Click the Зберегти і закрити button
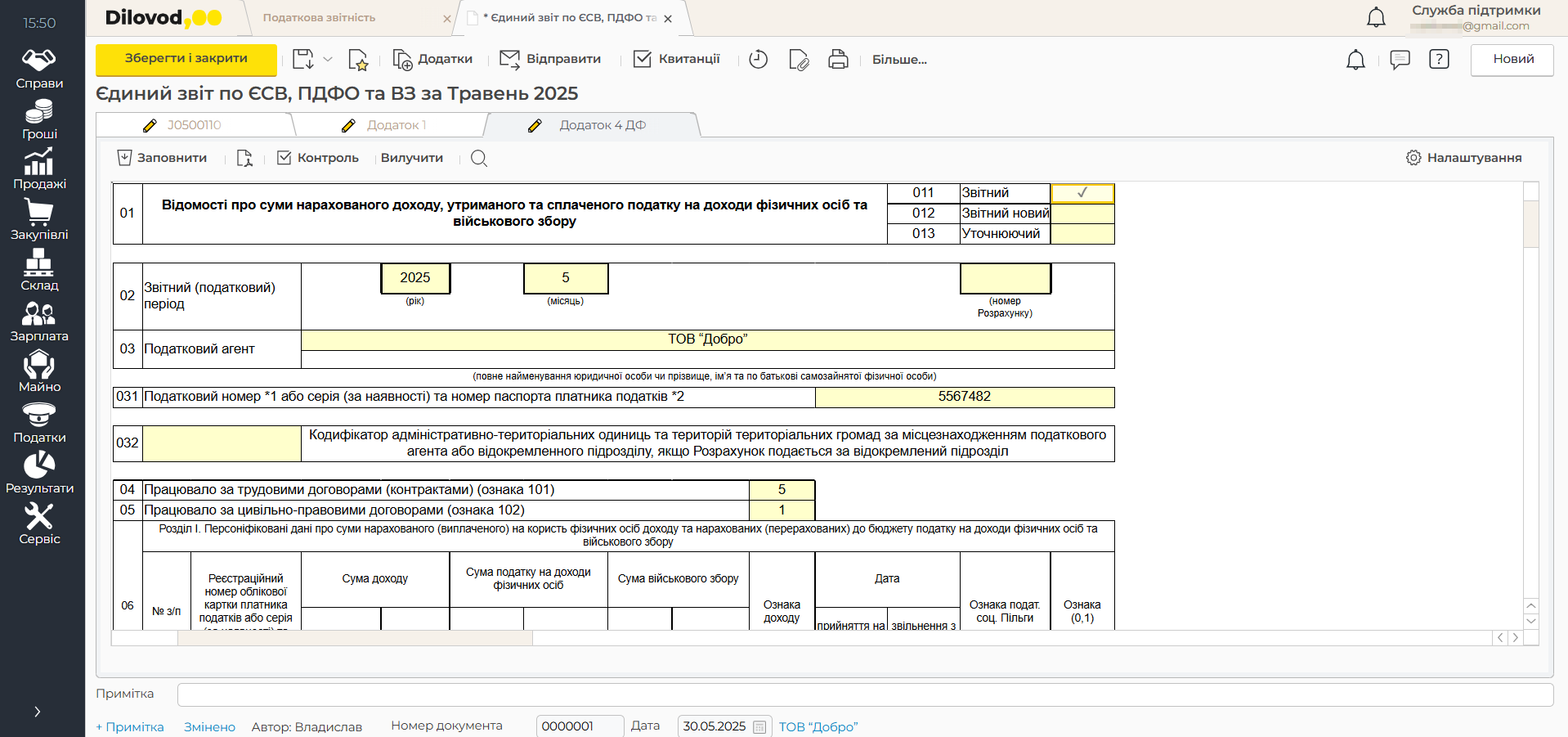The image size is (1568, 737). 186,59
